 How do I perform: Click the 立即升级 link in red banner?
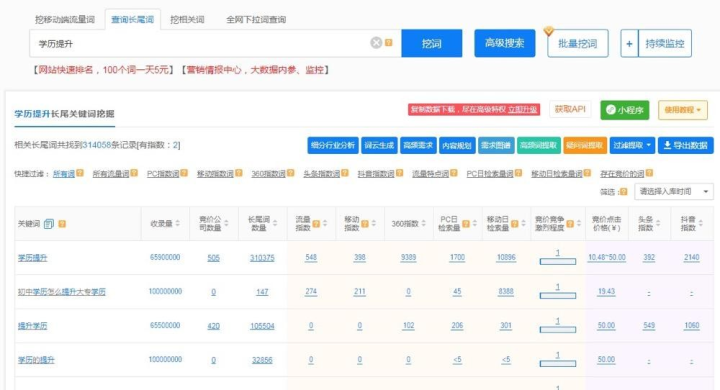[x=523, y=109]
